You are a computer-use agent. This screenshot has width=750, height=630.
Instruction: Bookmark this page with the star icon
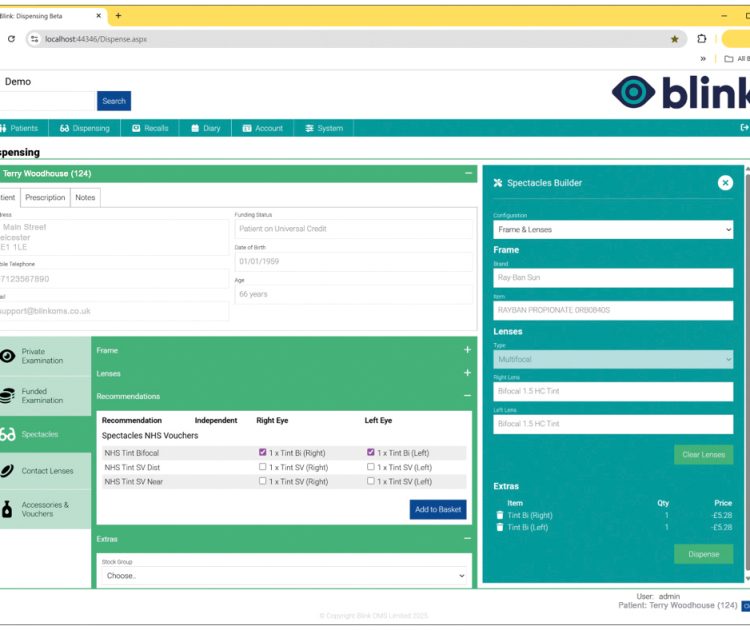tap(675, 39)
